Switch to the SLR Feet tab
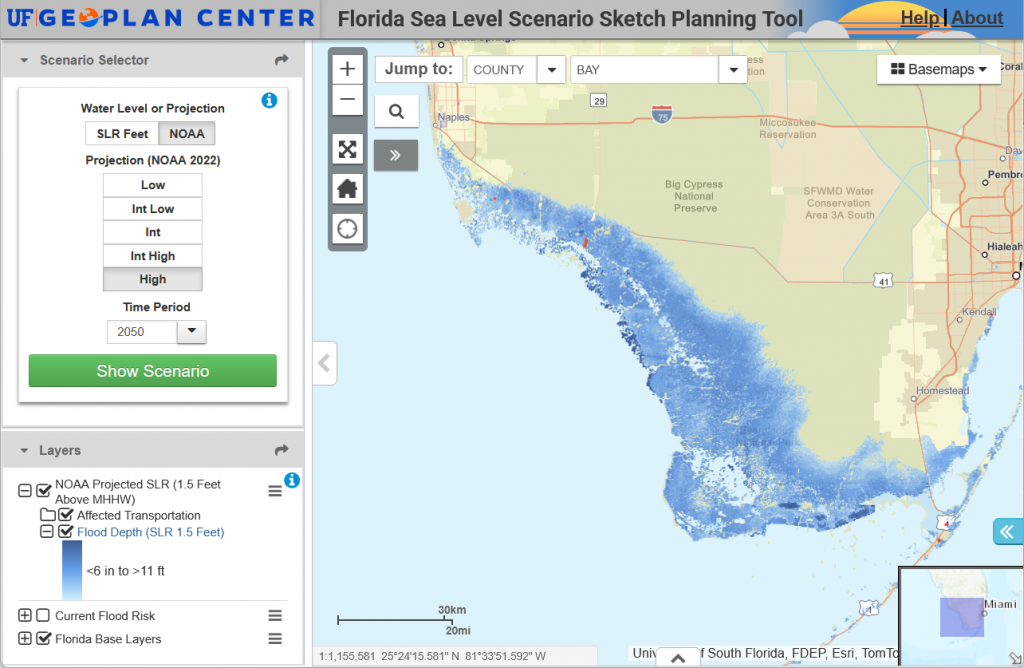The width and height of the screenshot is (1024, 668). (x=122, y=133)
